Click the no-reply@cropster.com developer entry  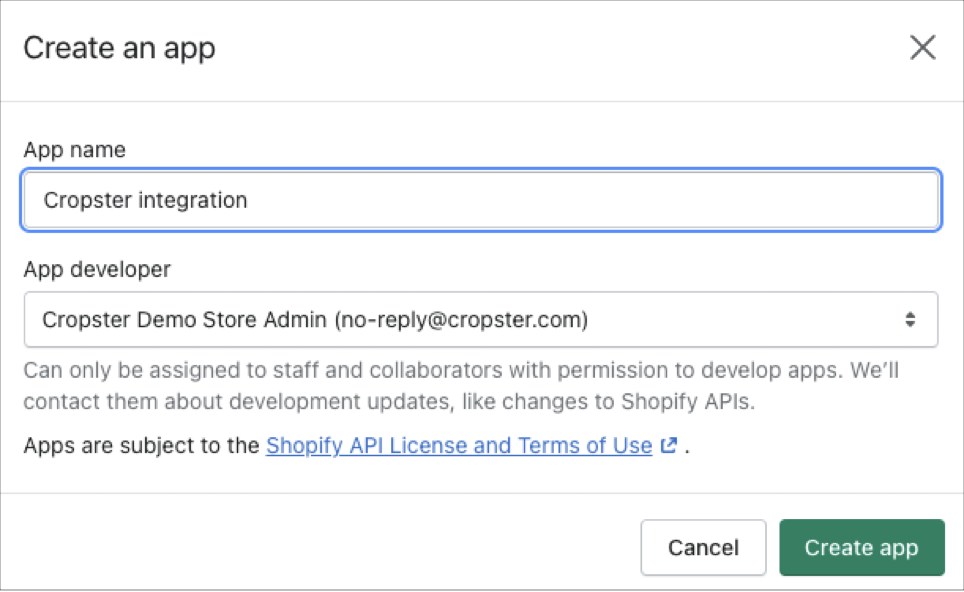tap(461, 320)
